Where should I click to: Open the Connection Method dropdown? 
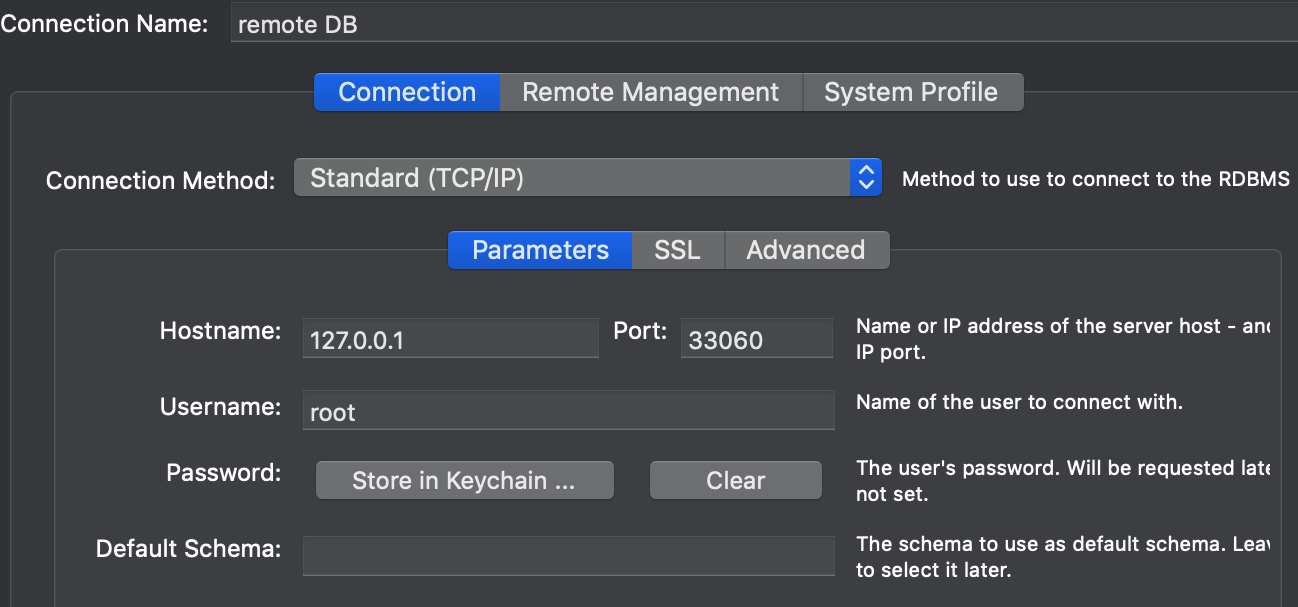588,178
